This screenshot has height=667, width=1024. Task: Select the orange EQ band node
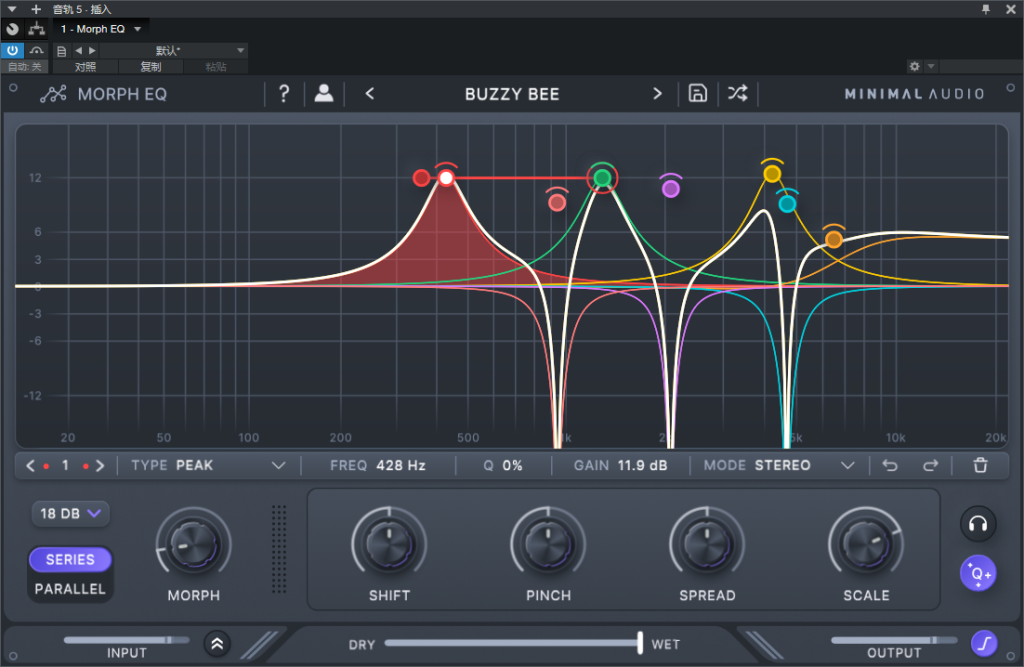[x=833, y=239]
